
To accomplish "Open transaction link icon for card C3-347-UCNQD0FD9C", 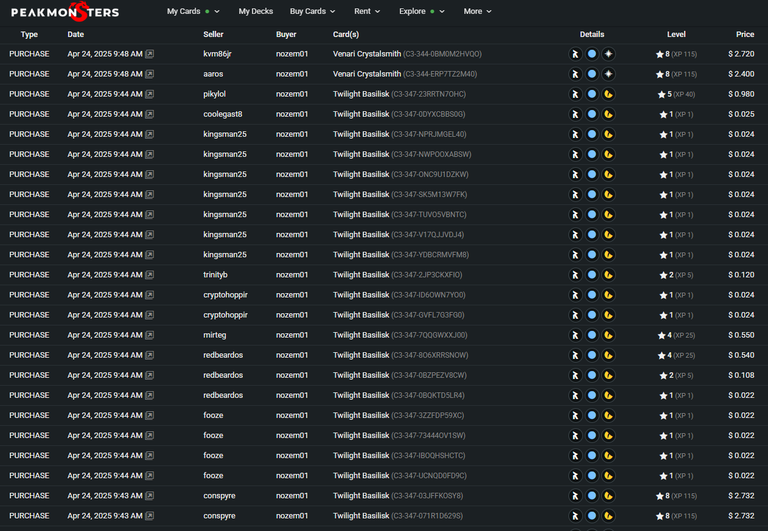I will coord(150,476).
